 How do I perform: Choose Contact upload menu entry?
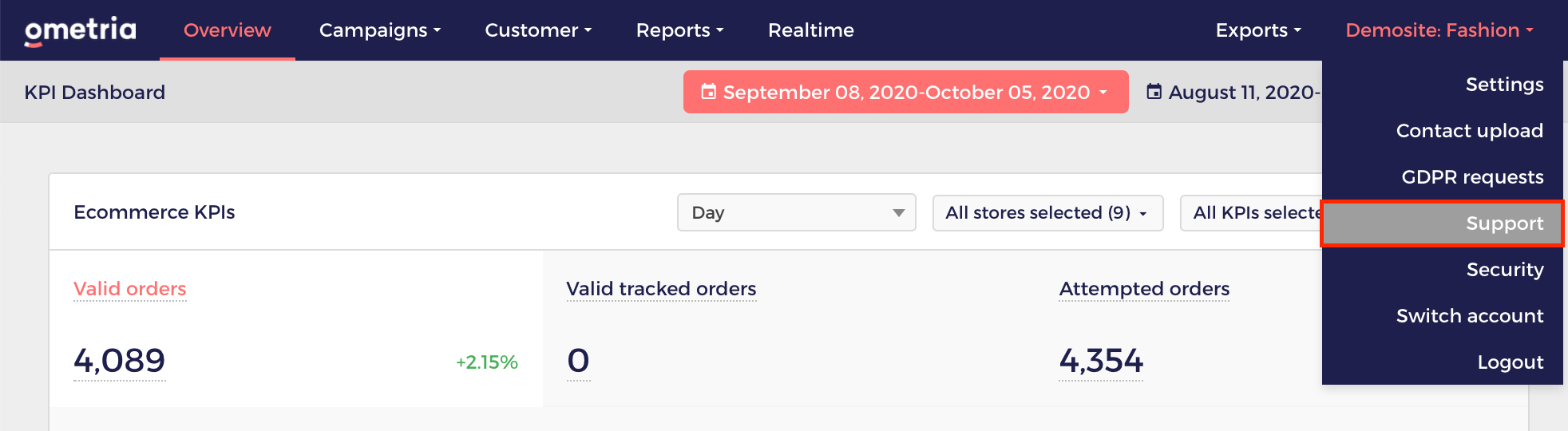pyautogui.click(x=1469, y=131)
